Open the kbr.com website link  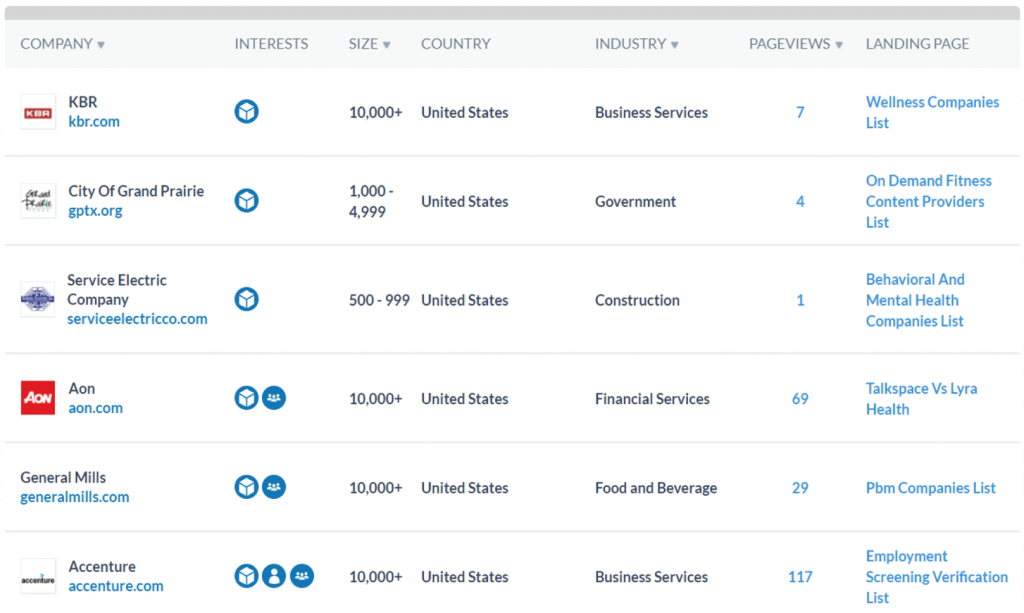(94, 122)
